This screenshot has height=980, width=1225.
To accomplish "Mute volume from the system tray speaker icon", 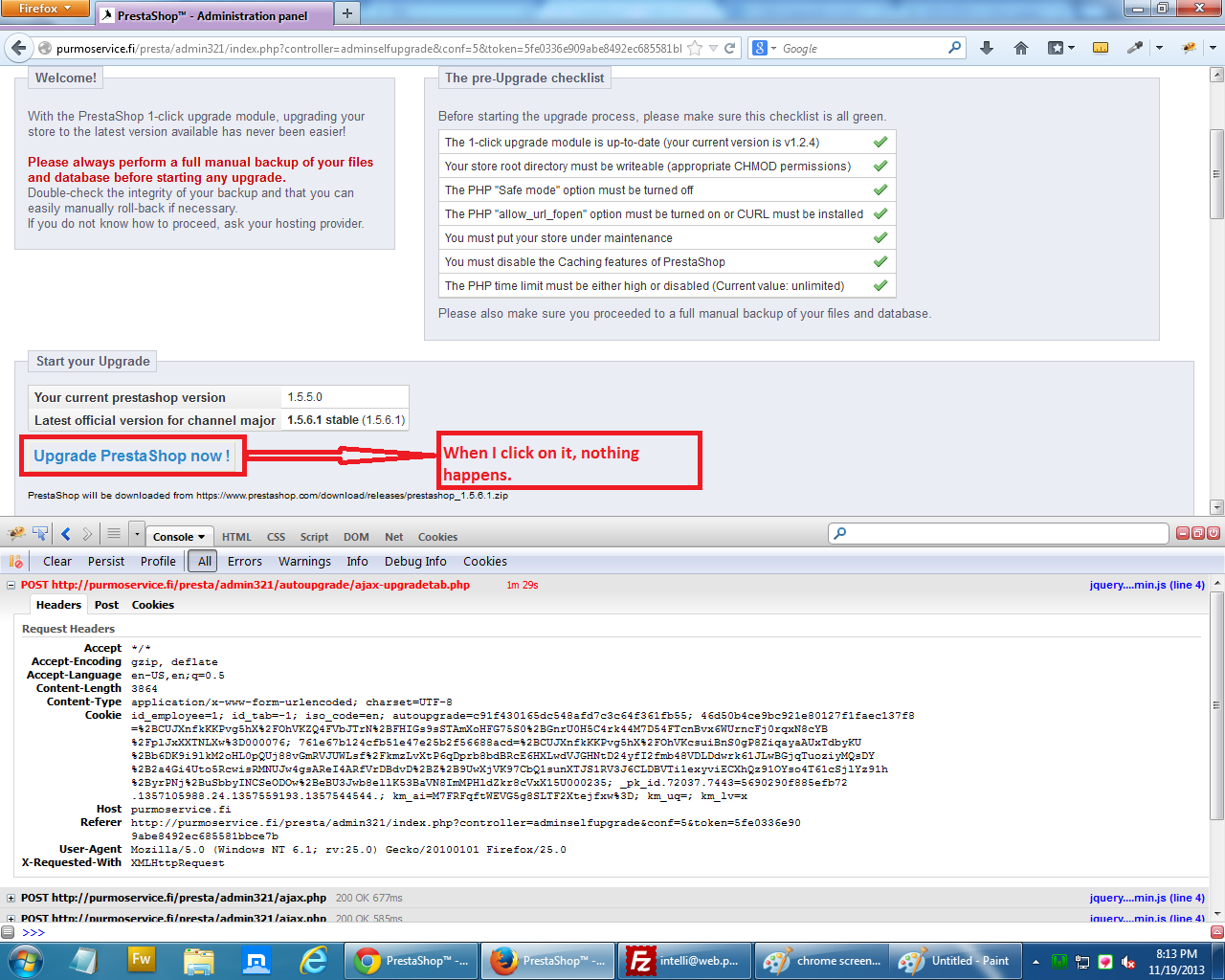I will click(1128, 962).
